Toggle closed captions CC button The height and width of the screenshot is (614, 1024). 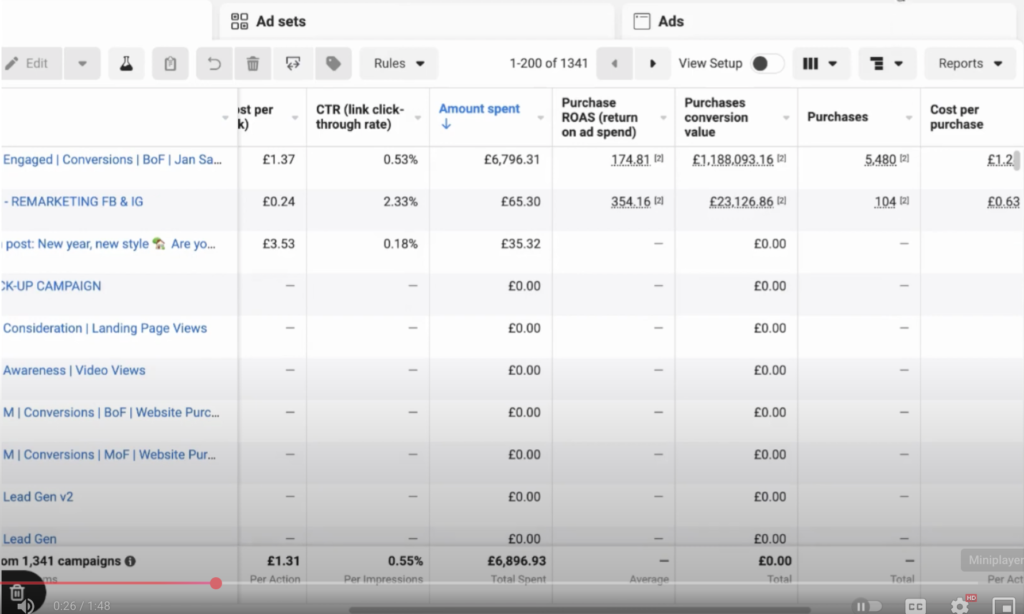(x=916, y=606)
